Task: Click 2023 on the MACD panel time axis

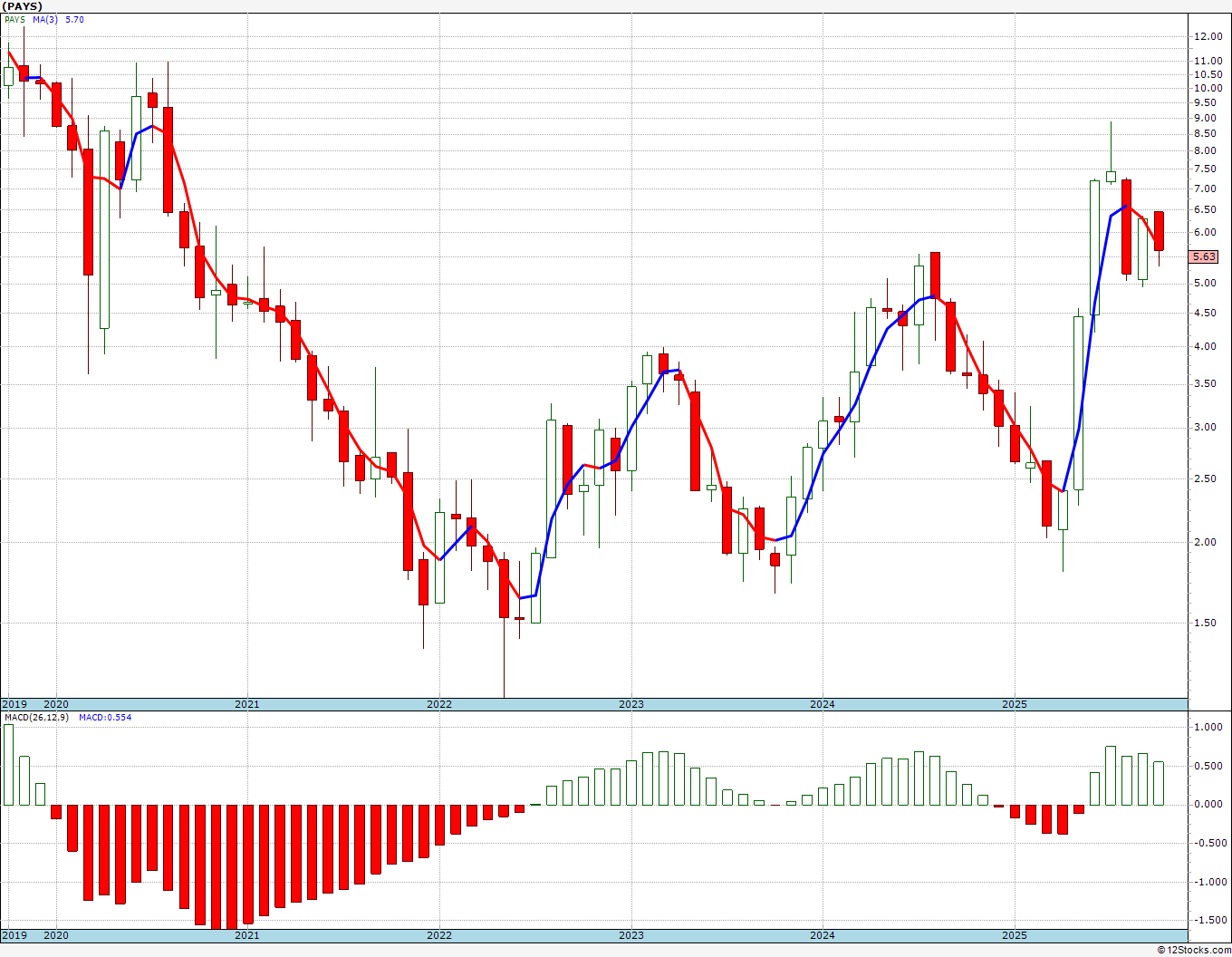Action: pos(631,935)
